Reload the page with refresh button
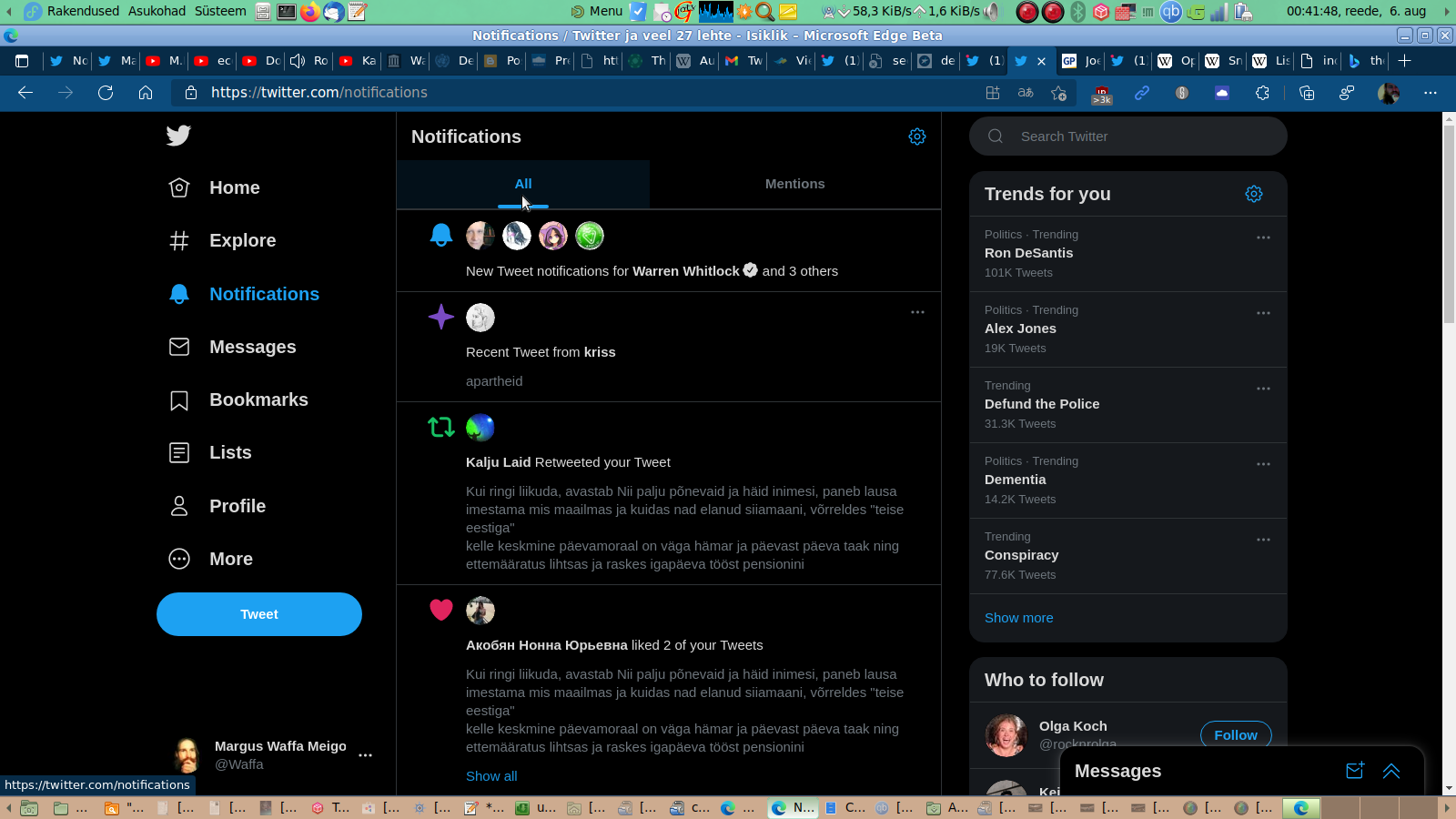 (106, 93)
